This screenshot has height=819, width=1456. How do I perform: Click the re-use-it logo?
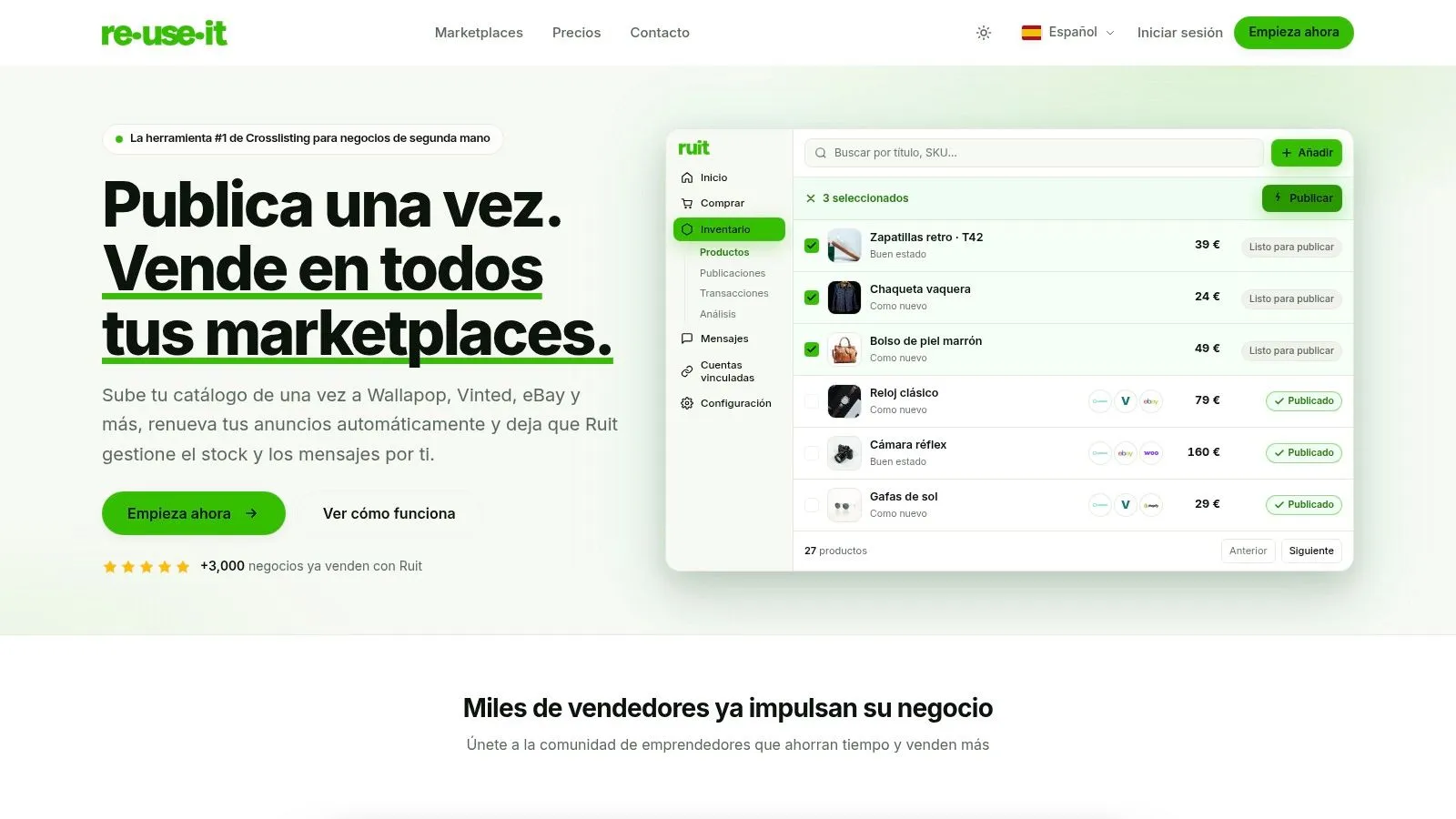coord(164,34)
